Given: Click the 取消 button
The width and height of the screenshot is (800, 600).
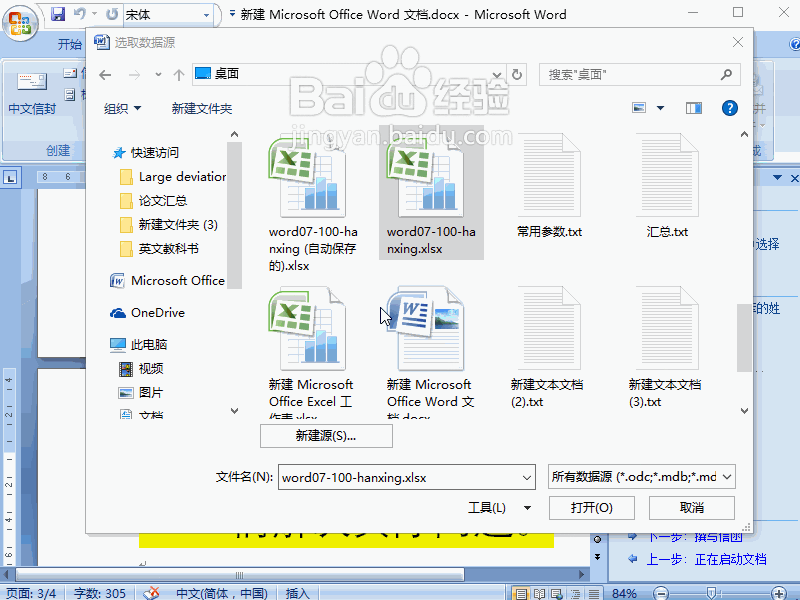Looking at the screenshot, I should point(691,508).
